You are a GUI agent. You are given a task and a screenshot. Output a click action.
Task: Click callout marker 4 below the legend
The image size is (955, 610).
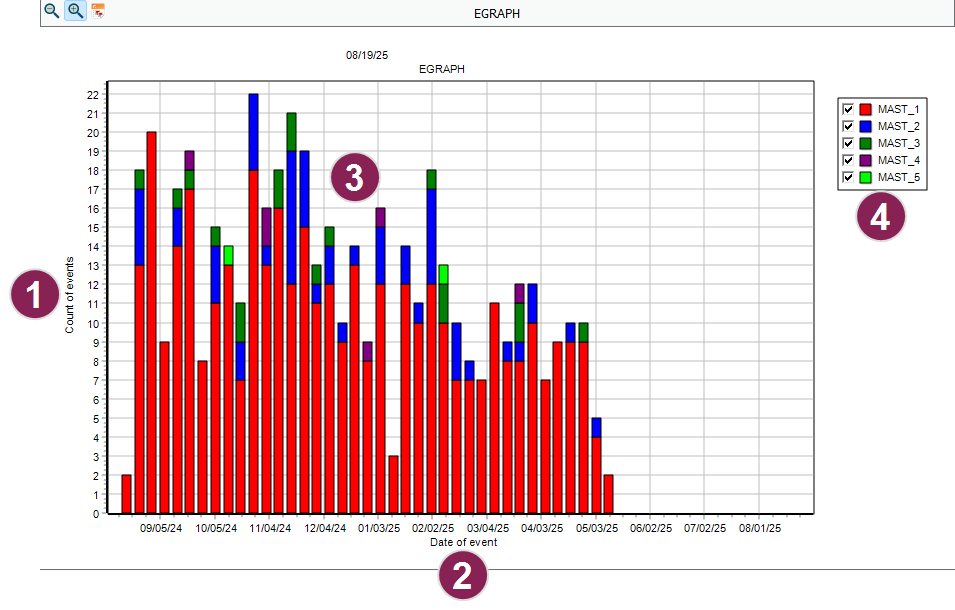(x=880, y=218)
